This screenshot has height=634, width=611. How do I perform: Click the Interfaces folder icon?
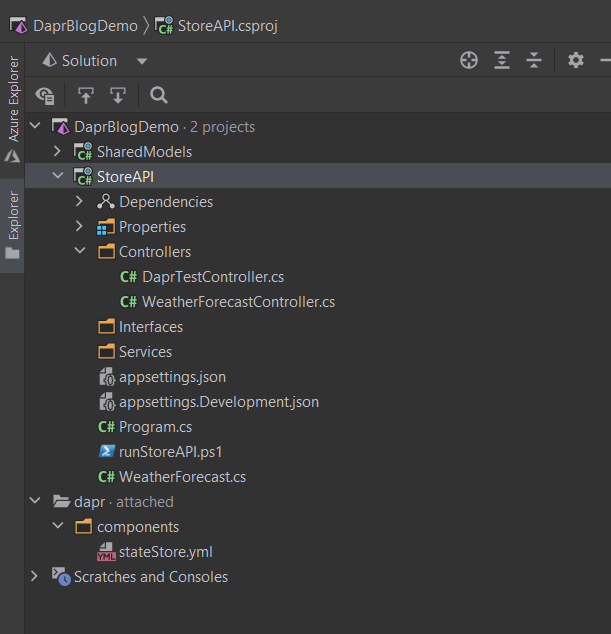106,326
